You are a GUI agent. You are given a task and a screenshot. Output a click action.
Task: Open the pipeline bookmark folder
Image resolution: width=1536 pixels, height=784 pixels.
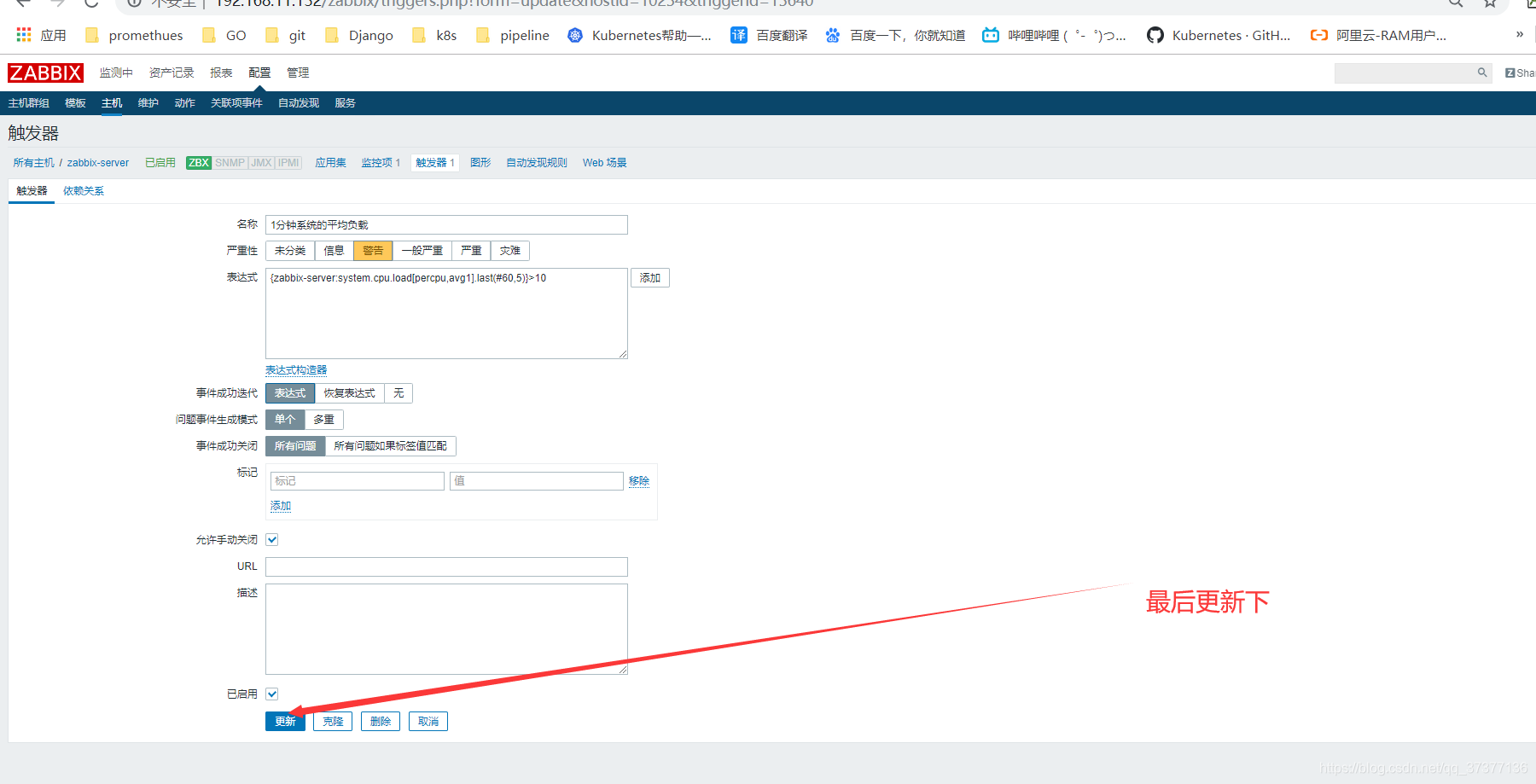point(513,35)
